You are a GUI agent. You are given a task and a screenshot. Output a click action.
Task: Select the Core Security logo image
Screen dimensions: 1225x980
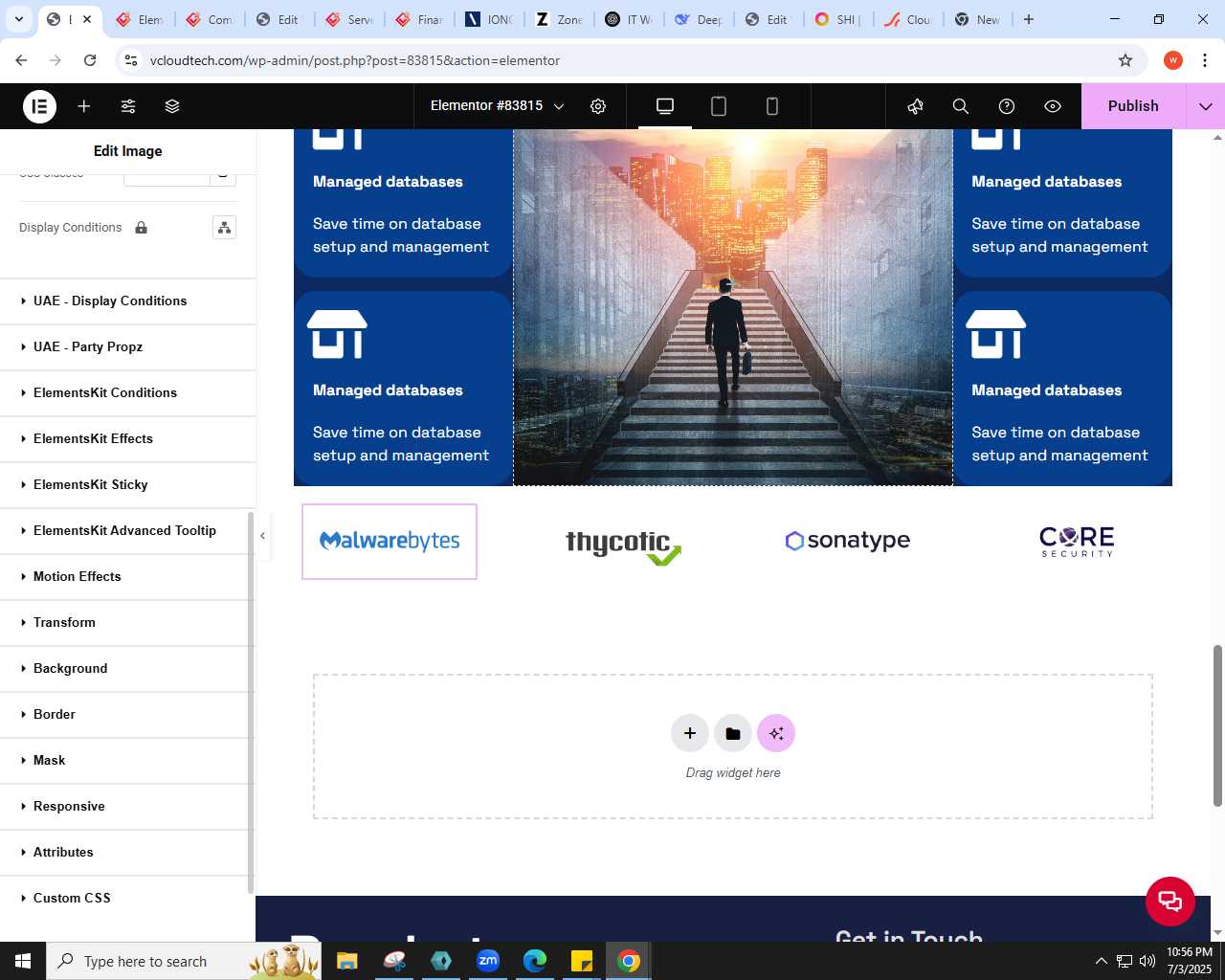[x=1077, y=542]
